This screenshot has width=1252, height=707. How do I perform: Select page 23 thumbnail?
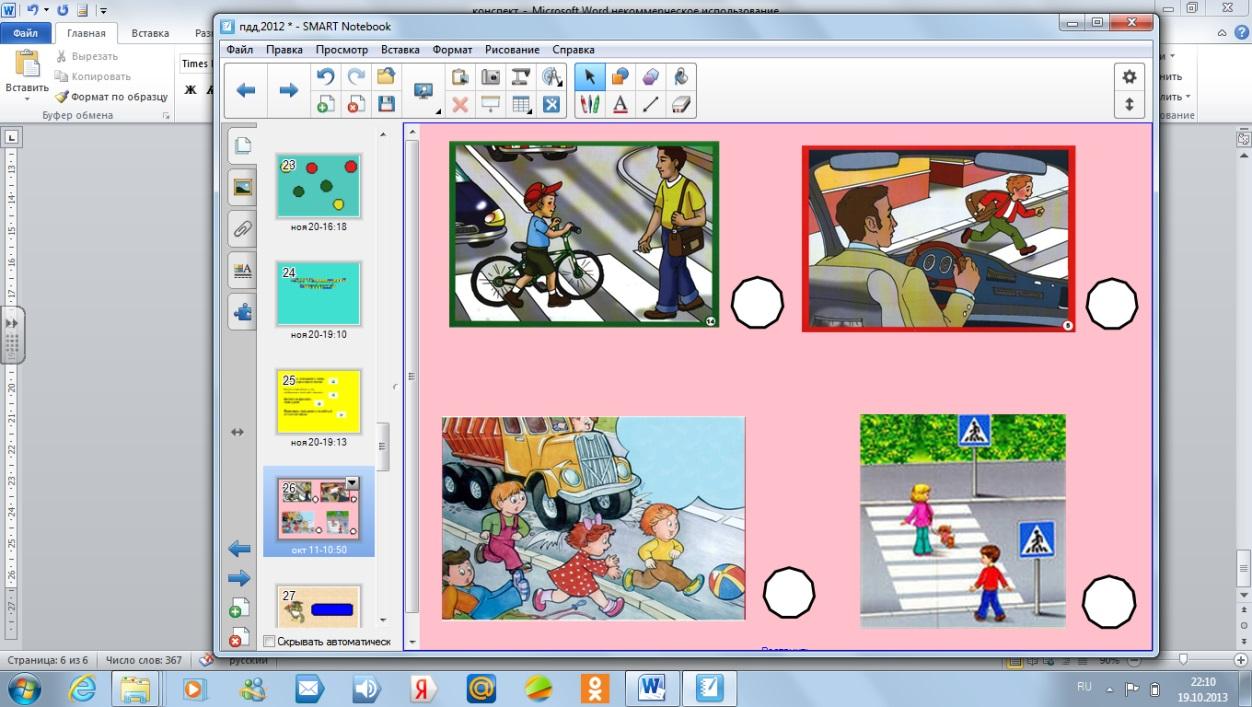[x=319, y=186]
